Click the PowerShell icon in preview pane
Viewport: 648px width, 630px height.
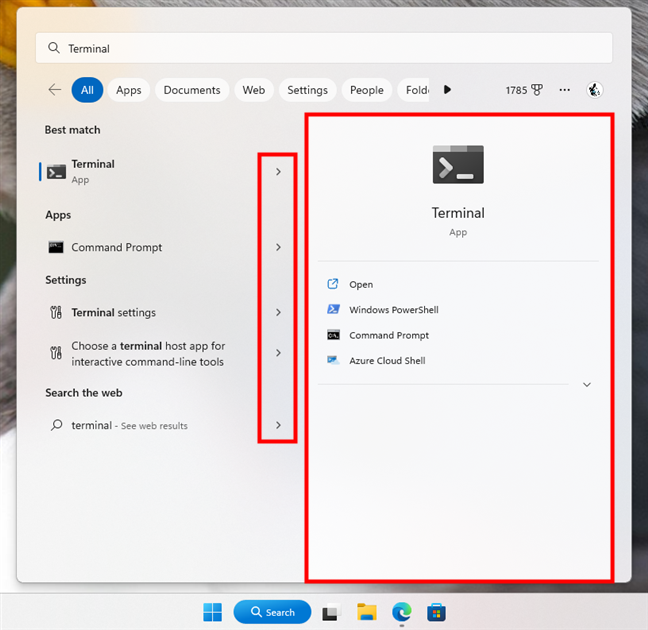(x=333, y=309)
